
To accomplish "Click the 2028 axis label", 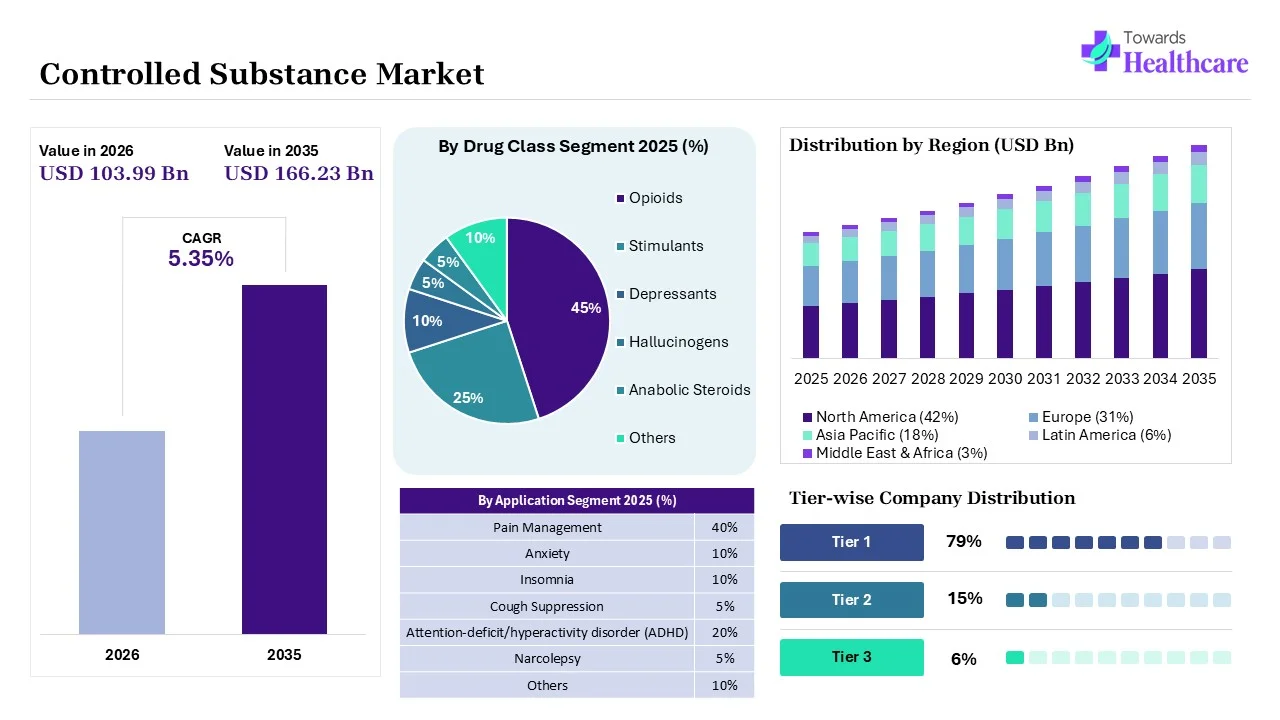I will tap(928, 379).
